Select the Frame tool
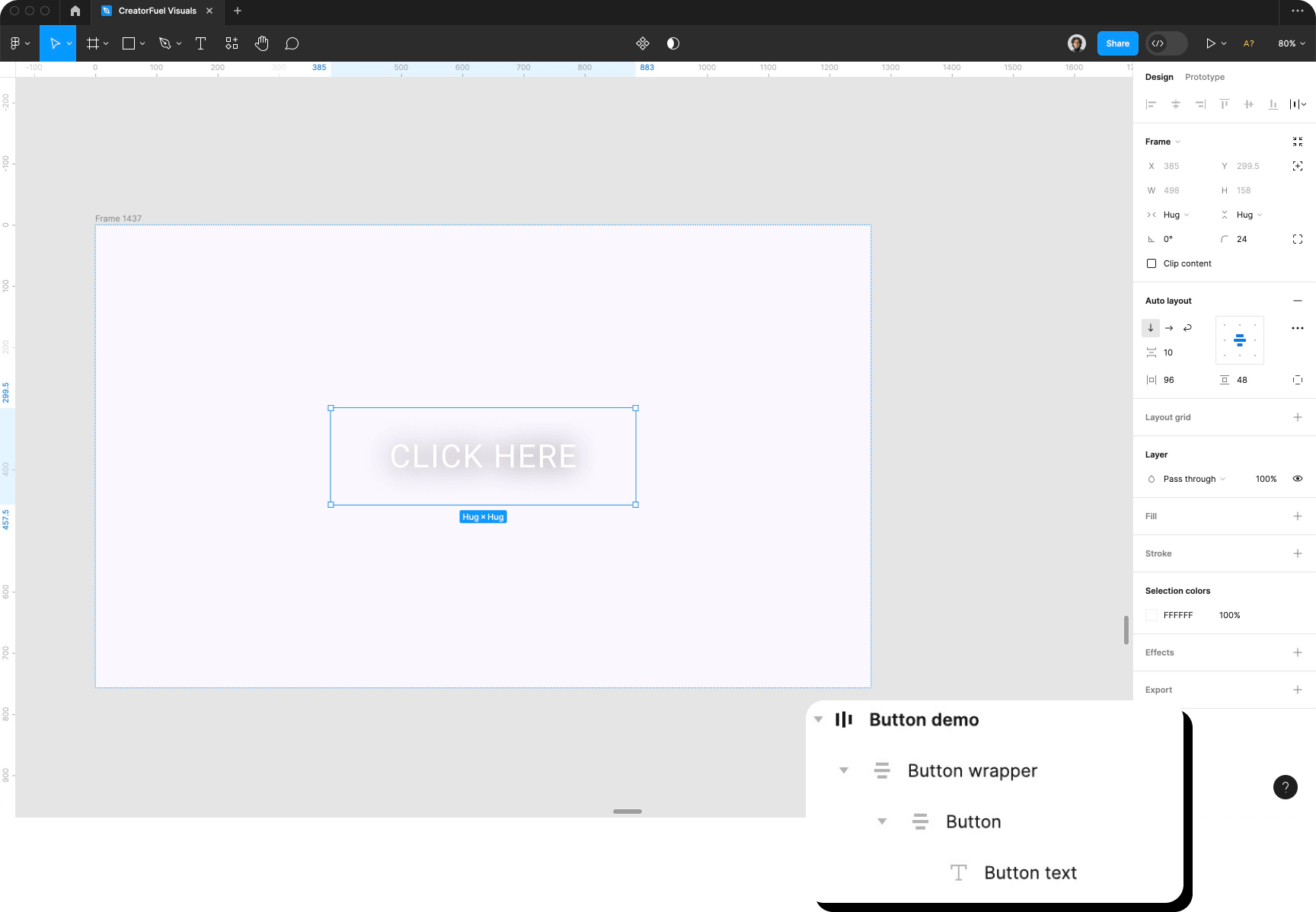Screen dimensions: 1316x912 (x=91, y=43)
